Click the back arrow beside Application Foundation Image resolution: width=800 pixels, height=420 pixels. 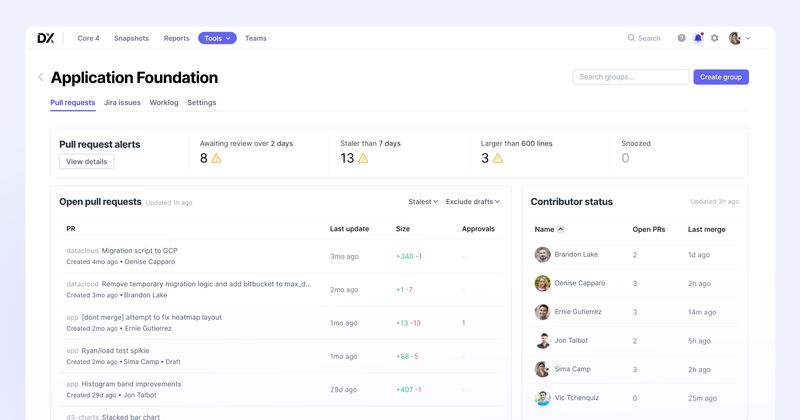click(x=41, y=77)
